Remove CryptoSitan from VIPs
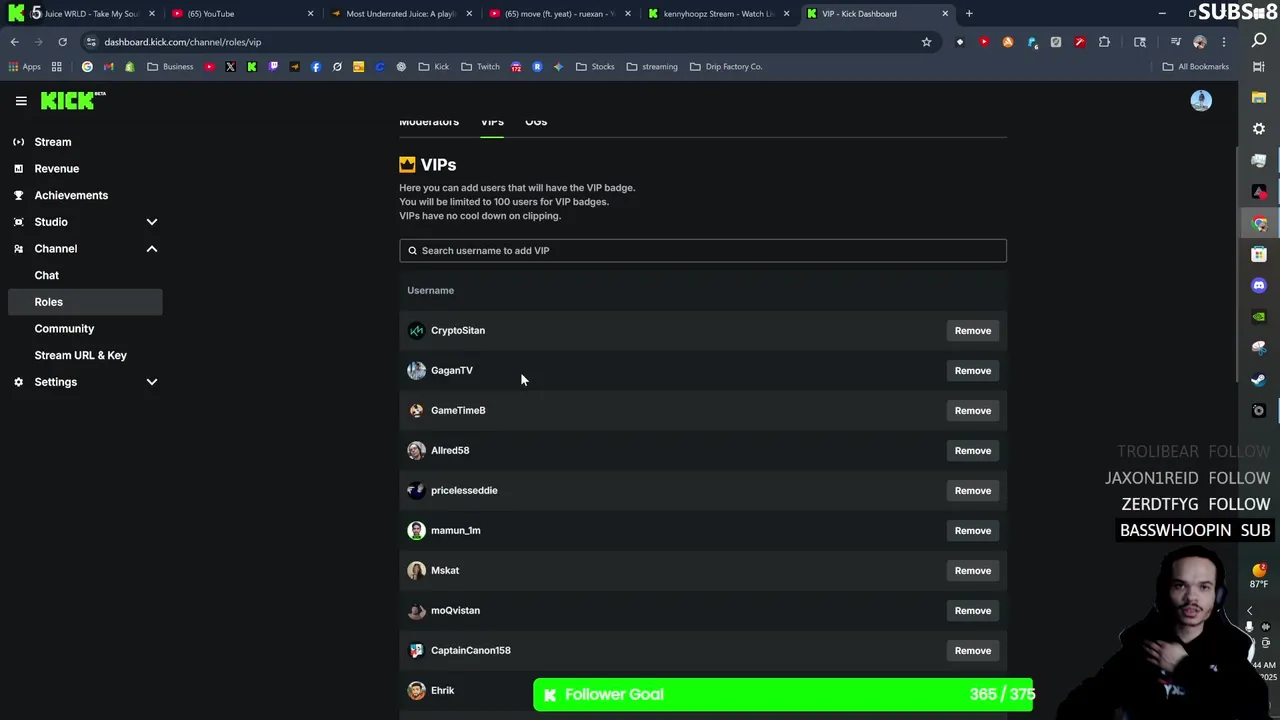 972,331
